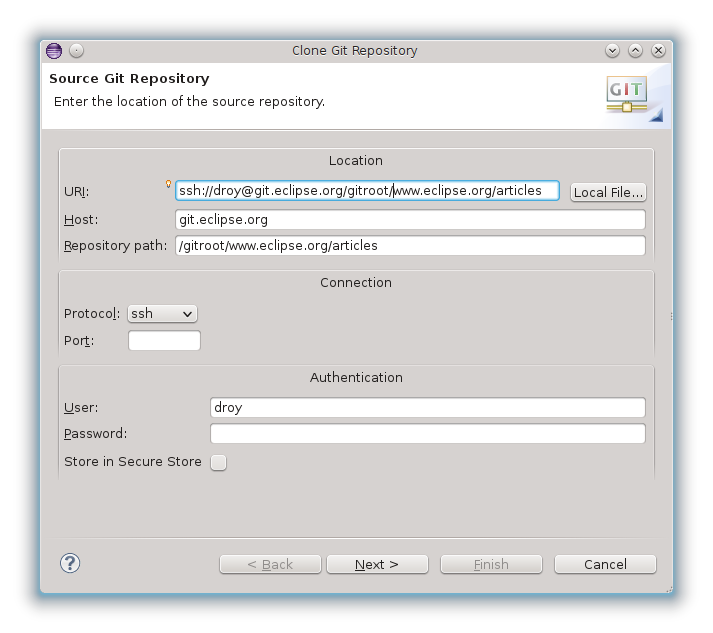Viewport: 713px width, 633px height.
Task: Click the Local File... button
Action: click(608, 192)
